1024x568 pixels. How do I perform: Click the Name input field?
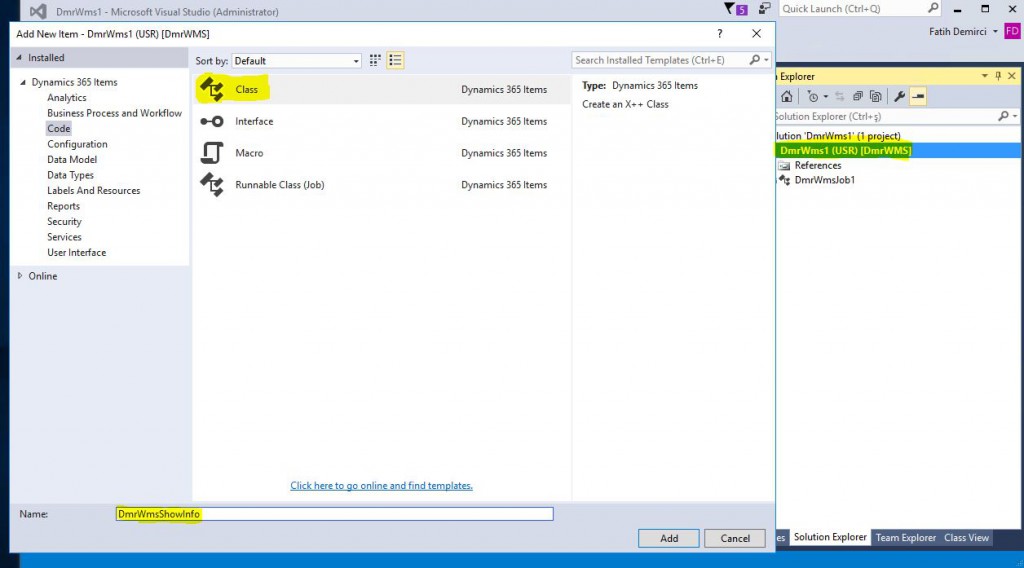[x=334, y=514]
